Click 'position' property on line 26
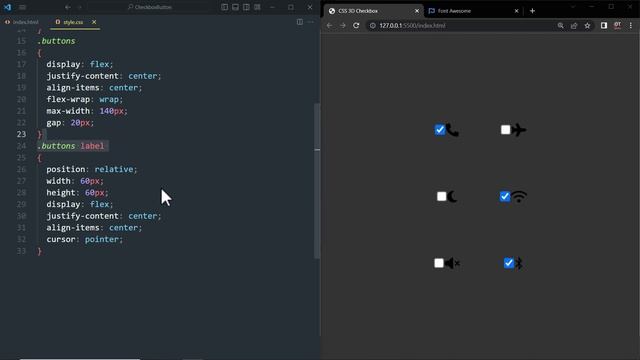Viewport: 640px width, 360px height. (x=65, y=169)
